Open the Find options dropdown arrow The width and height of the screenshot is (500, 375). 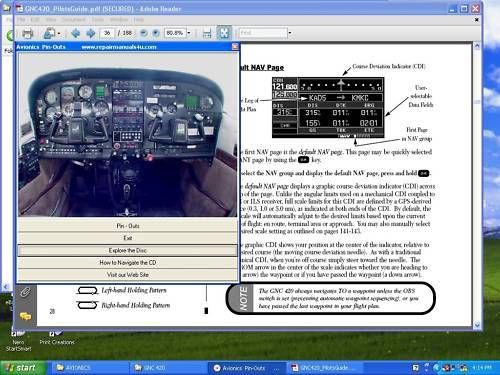tap(290, 33)
